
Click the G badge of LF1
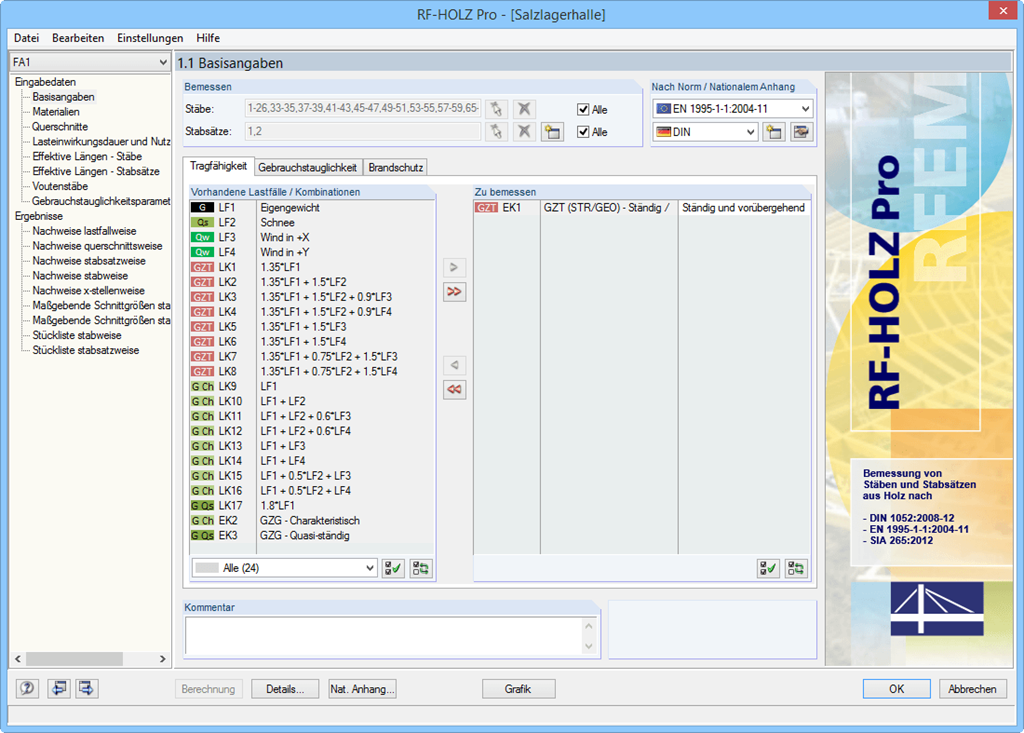click(x=202, y=208)
